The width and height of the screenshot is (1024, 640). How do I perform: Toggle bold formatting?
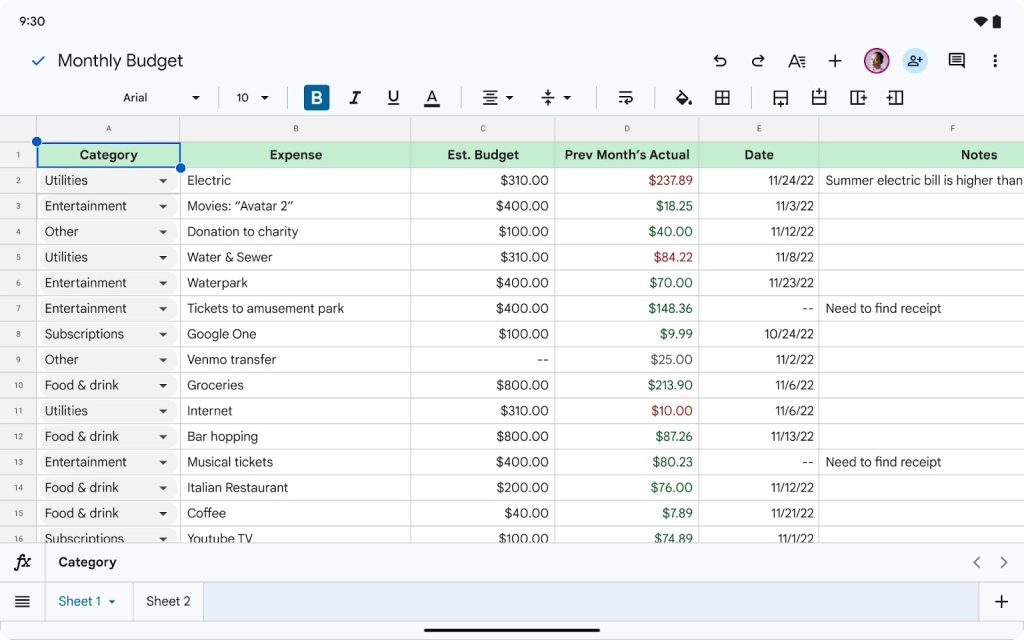[317, 98]
